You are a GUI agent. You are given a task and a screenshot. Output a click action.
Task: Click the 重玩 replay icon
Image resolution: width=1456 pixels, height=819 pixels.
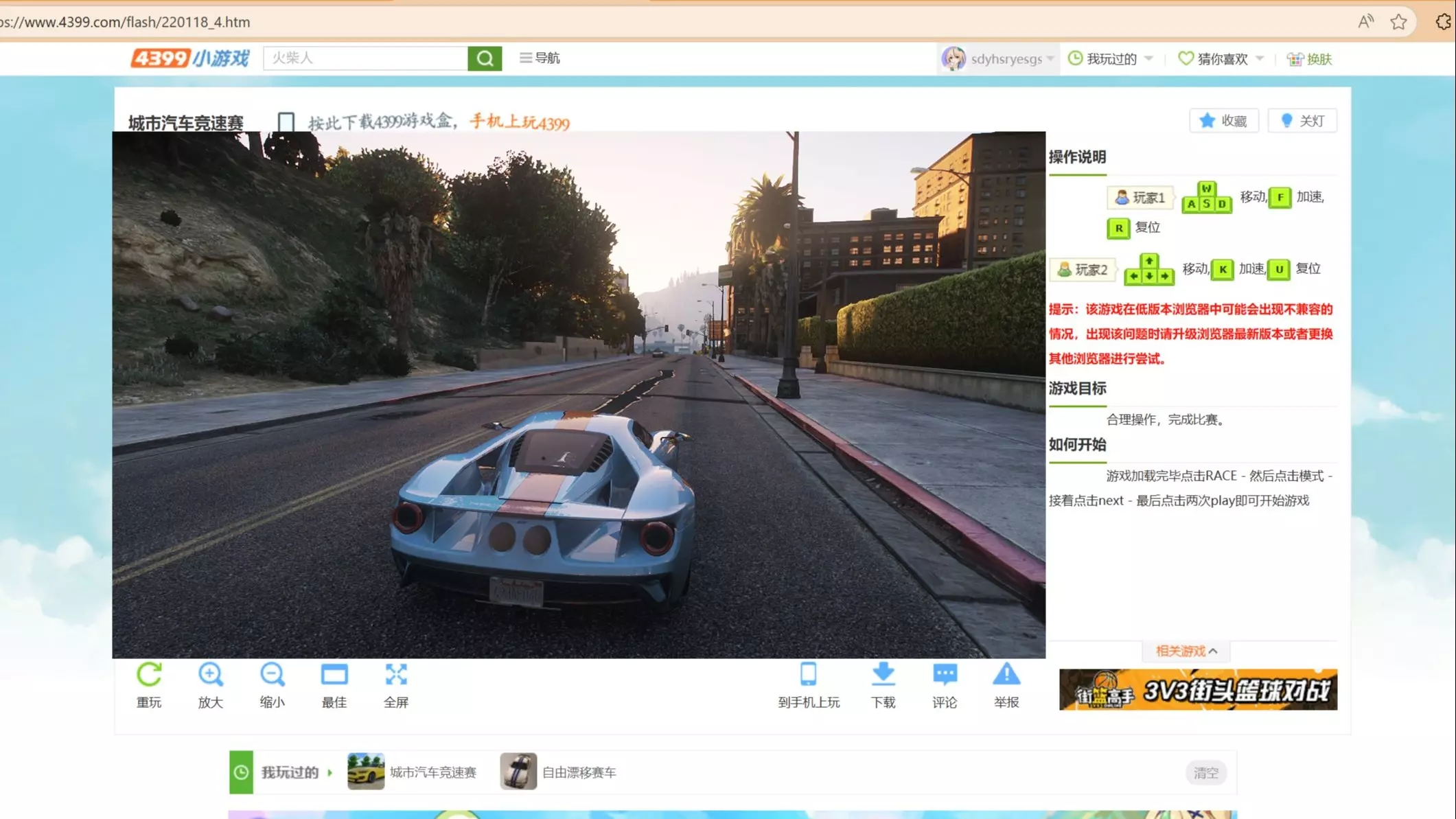click(149, 676)
